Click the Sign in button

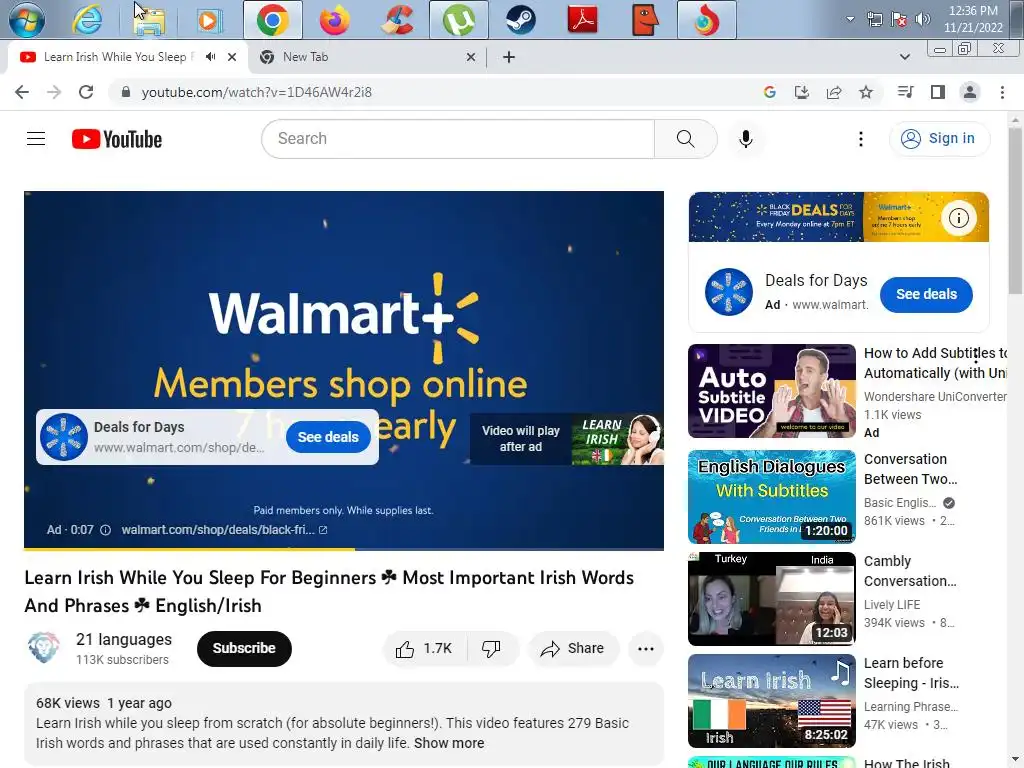tap(939, 138)
